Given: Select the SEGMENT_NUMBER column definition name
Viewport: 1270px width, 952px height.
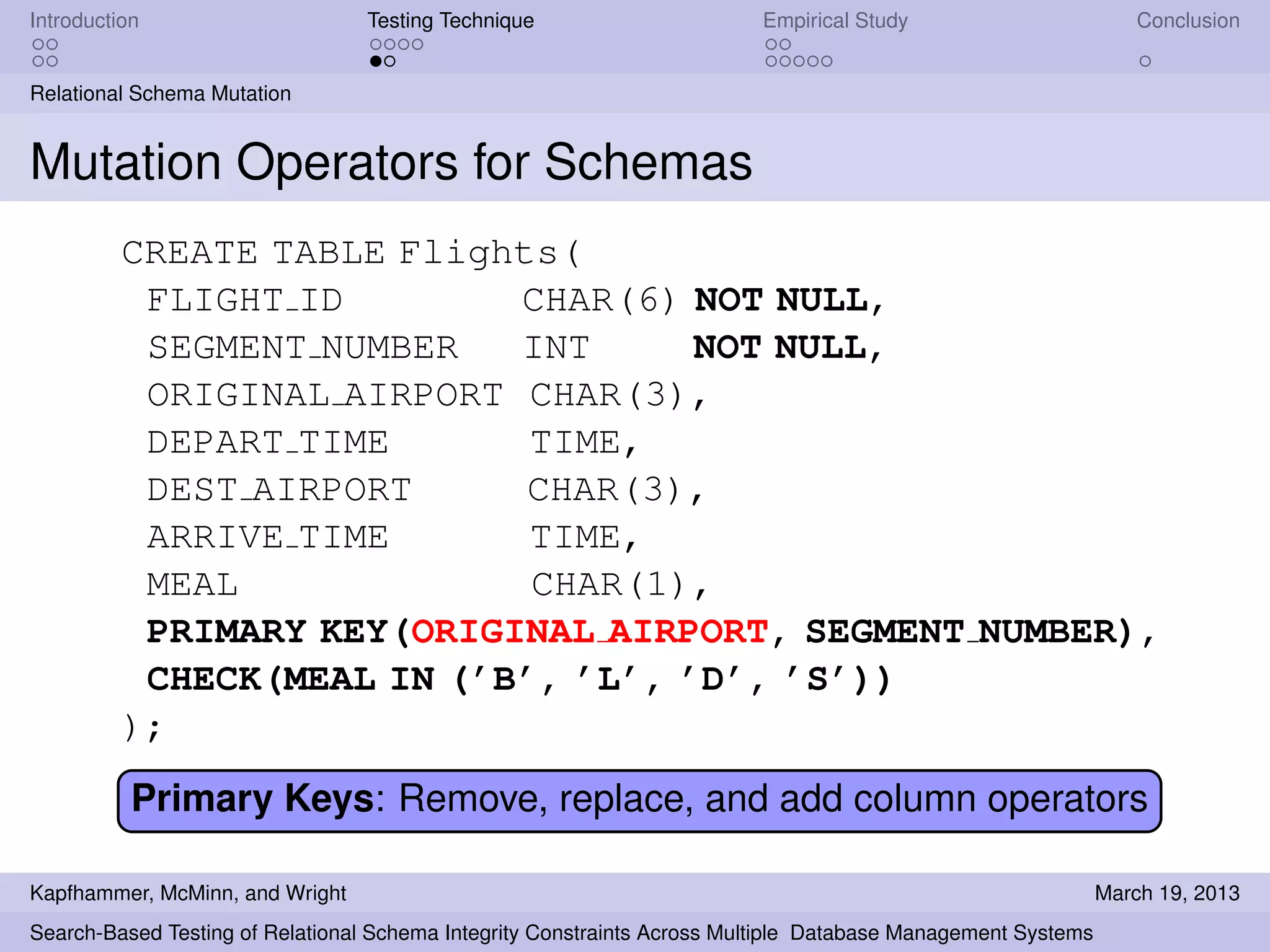Looking at the screenshot, I should tap(303, 348).
